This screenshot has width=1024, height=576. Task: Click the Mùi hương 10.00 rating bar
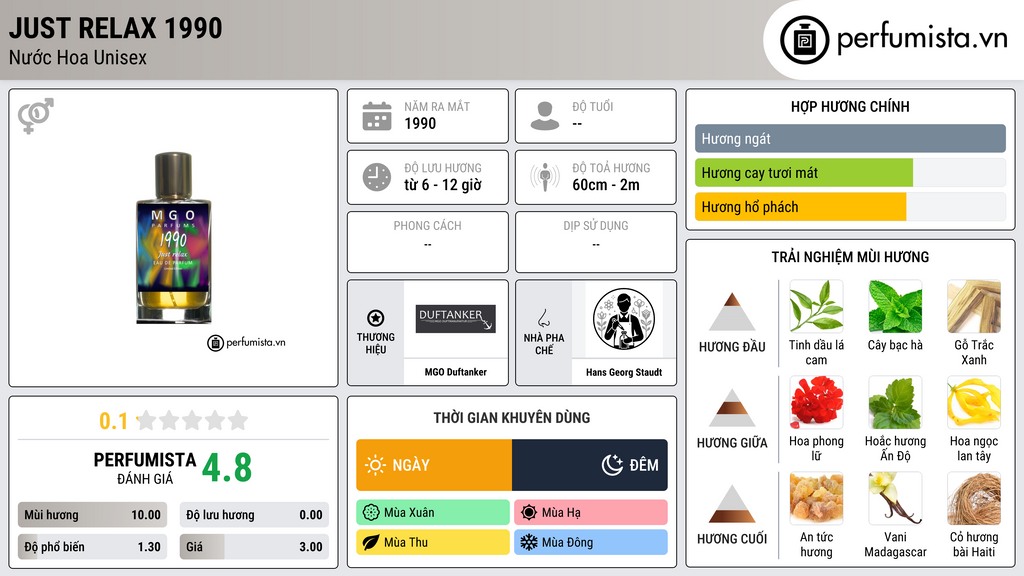coord(92,515)
